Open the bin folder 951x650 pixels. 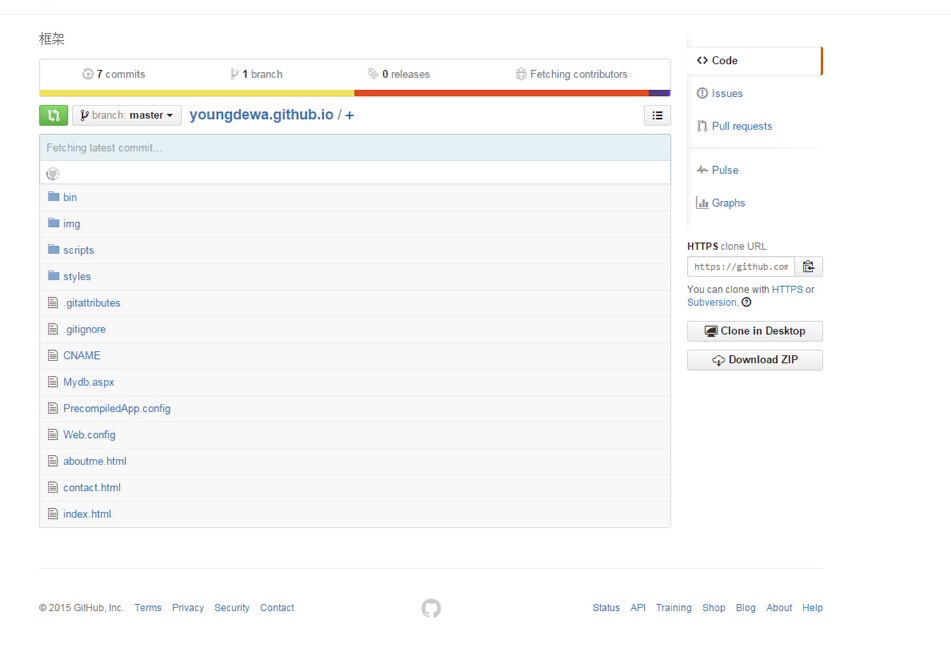pos(70,197)
